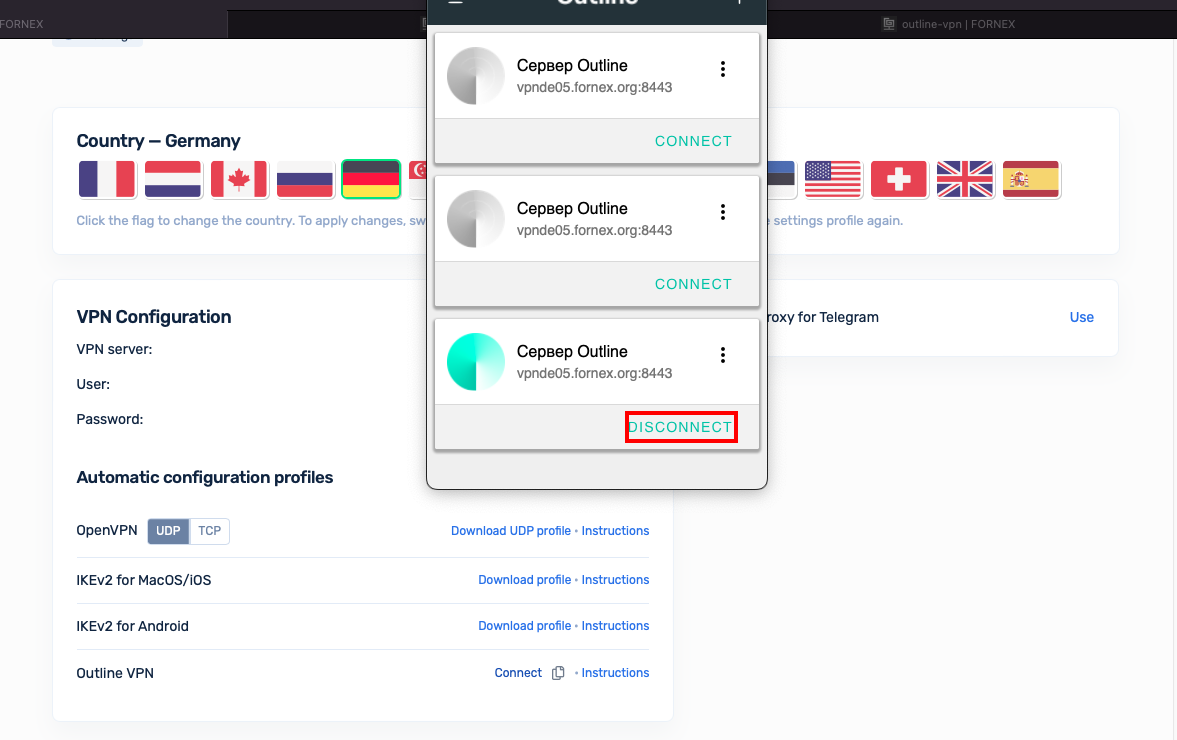Open the connected server's three-dot menu
Image resolution: width=1177 pixels, height=740 pixels.
coord(723,355)
